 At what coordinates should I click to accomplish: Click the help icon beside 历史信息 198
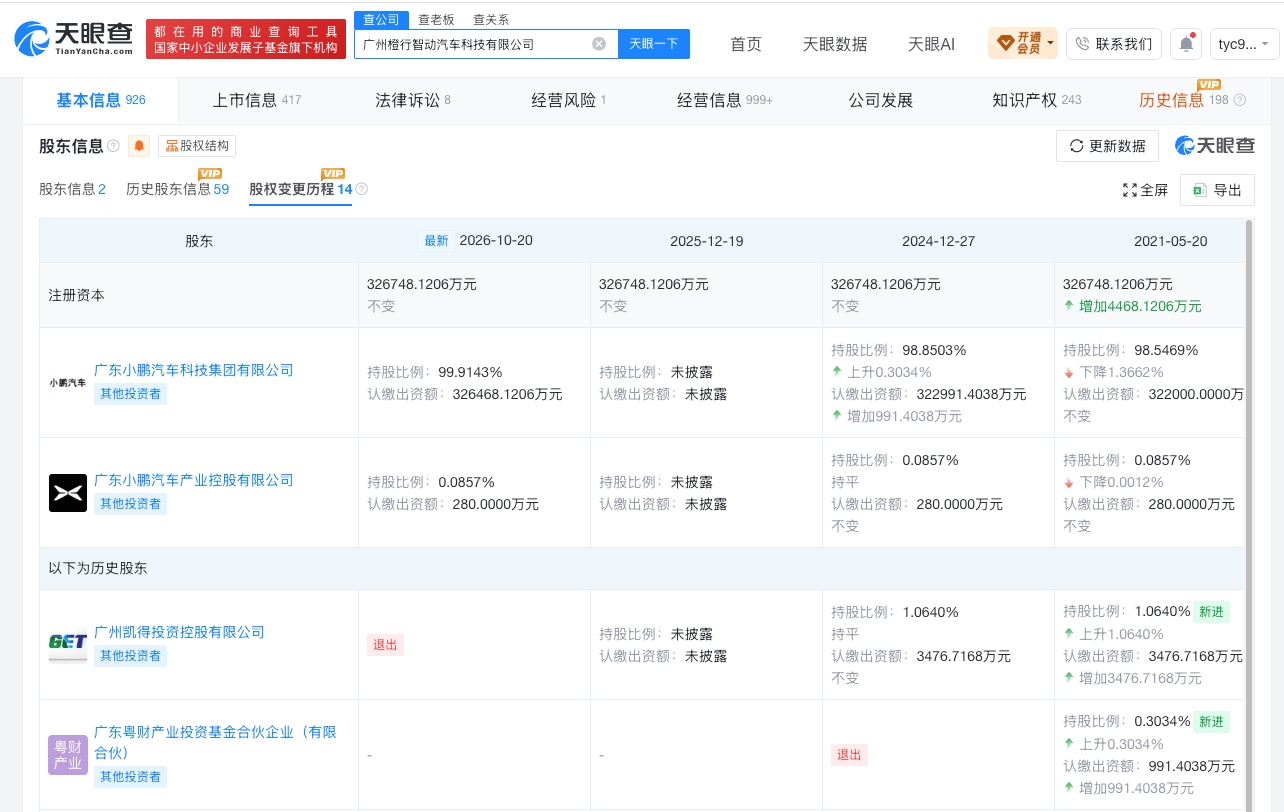tap(1240, 100)
